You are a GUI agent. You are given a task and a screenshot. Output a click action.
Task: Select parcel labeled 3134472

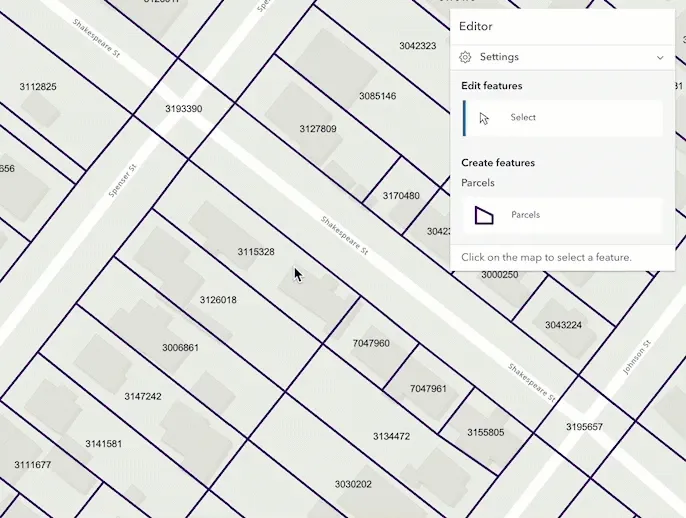392,437
